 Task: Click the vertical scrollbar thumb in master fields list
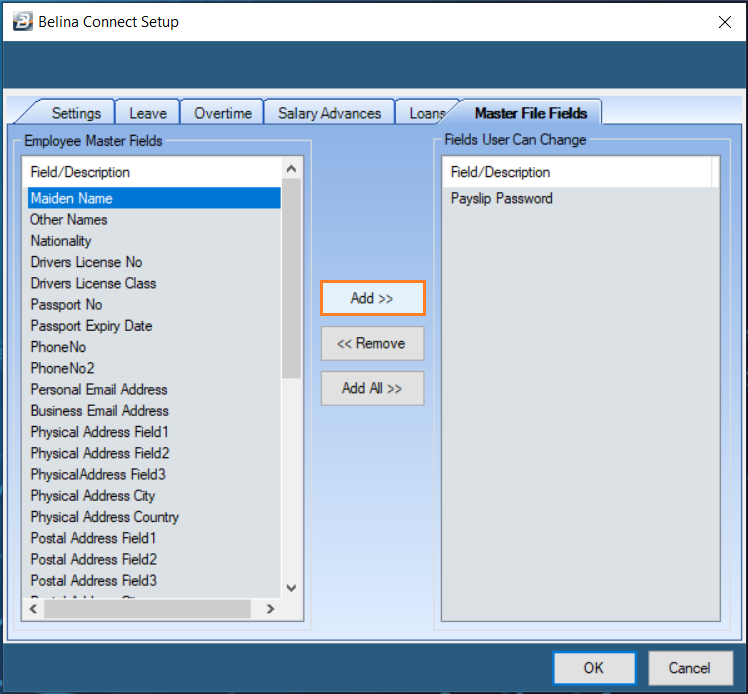click(291, 278)
